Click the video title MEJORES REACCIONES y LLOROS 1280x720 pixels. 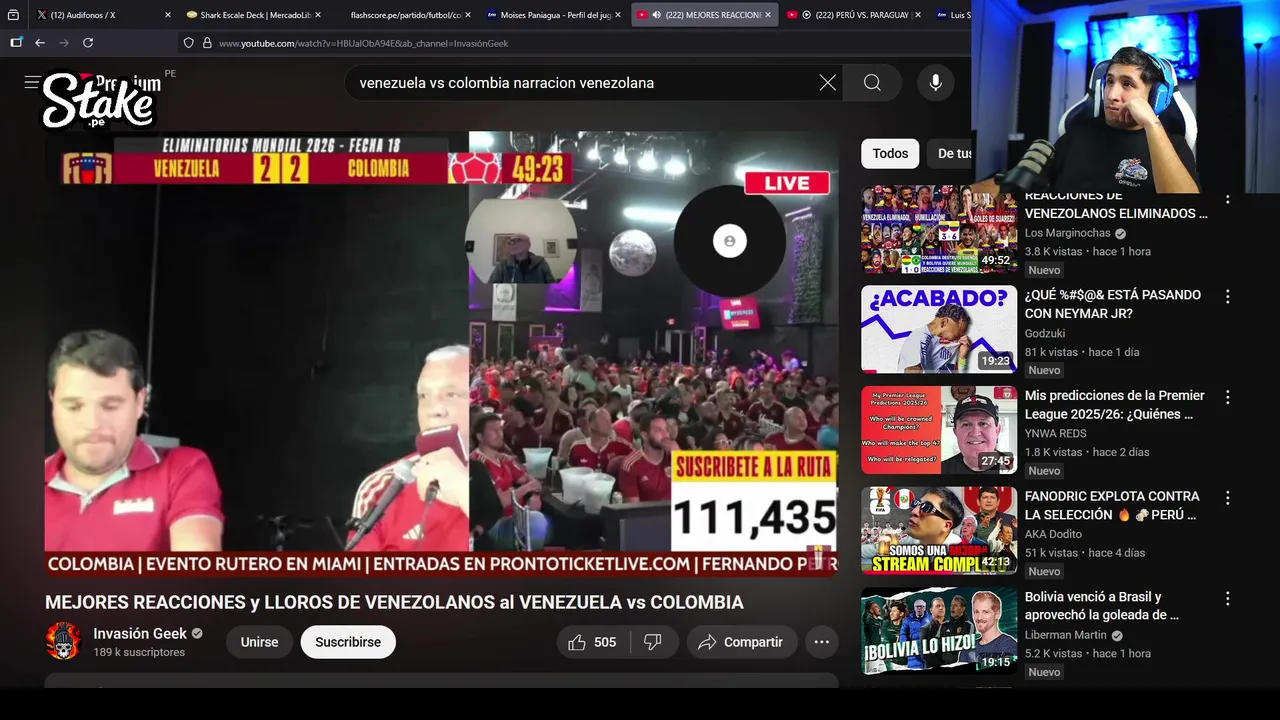coord(394,602)
